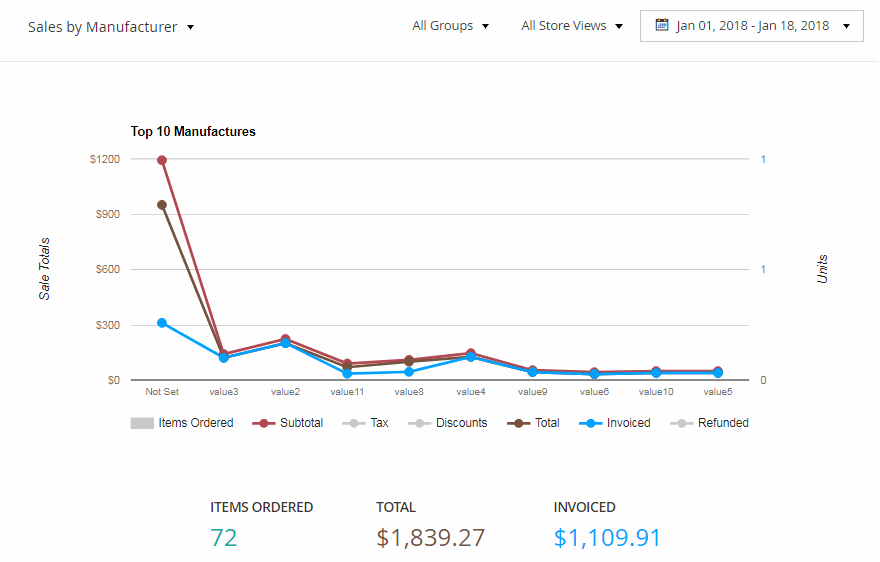Screen dimensions: 880x562
Task: Click the Total data point for Not Set
Action: point(162,205)
